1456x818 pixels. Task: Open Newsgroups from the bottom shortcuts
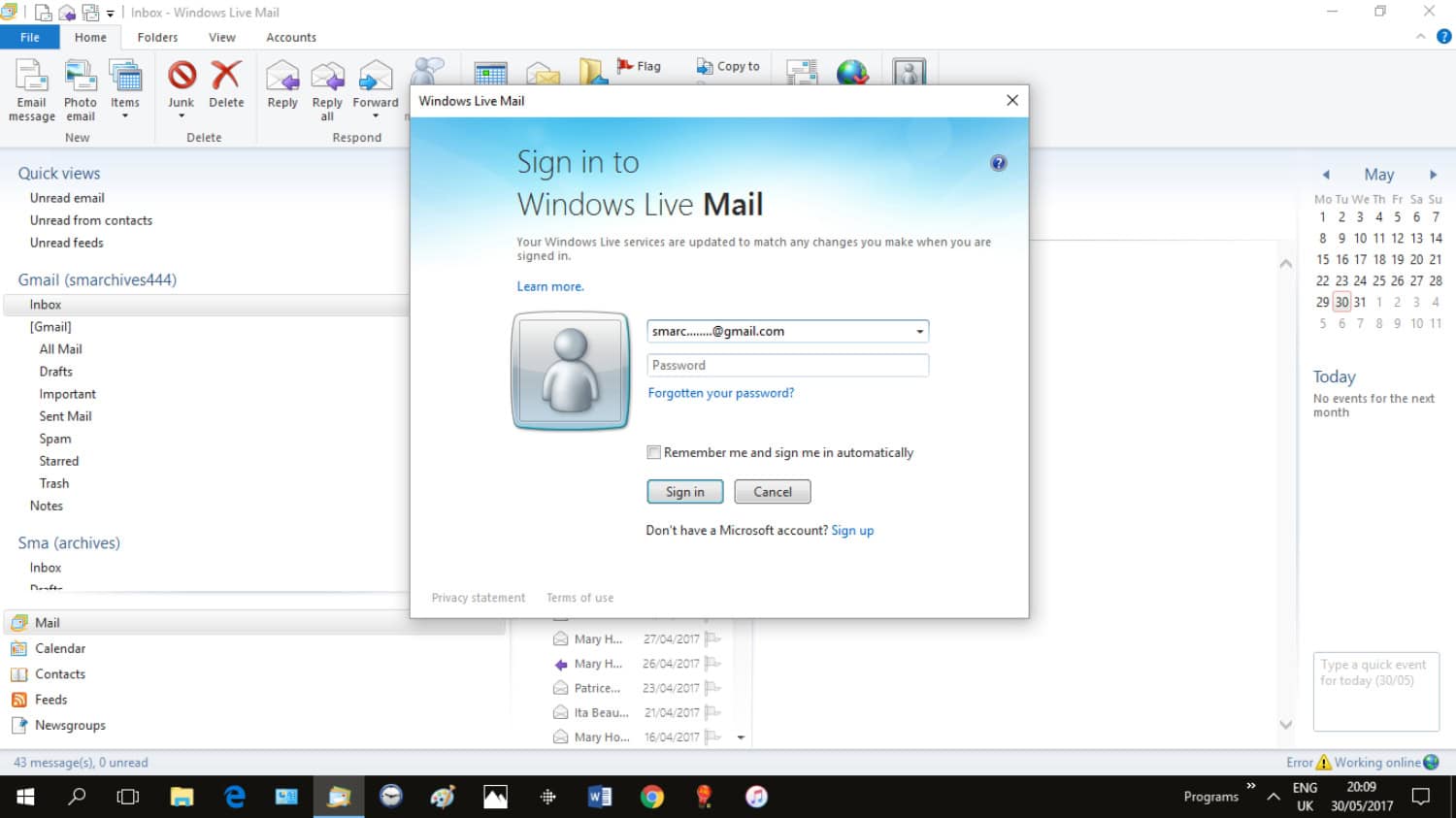click(70, 725)
